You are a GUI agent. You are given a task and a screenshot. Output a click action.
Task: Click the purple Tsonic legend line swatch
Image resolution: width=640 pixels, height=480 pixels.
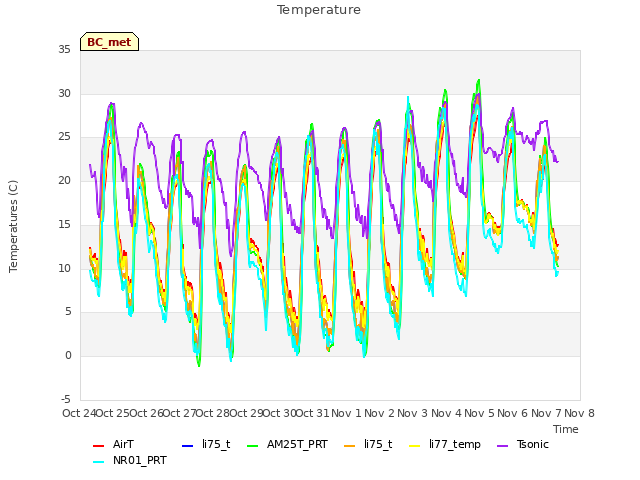pyautogui.click(x=503, y=445)
